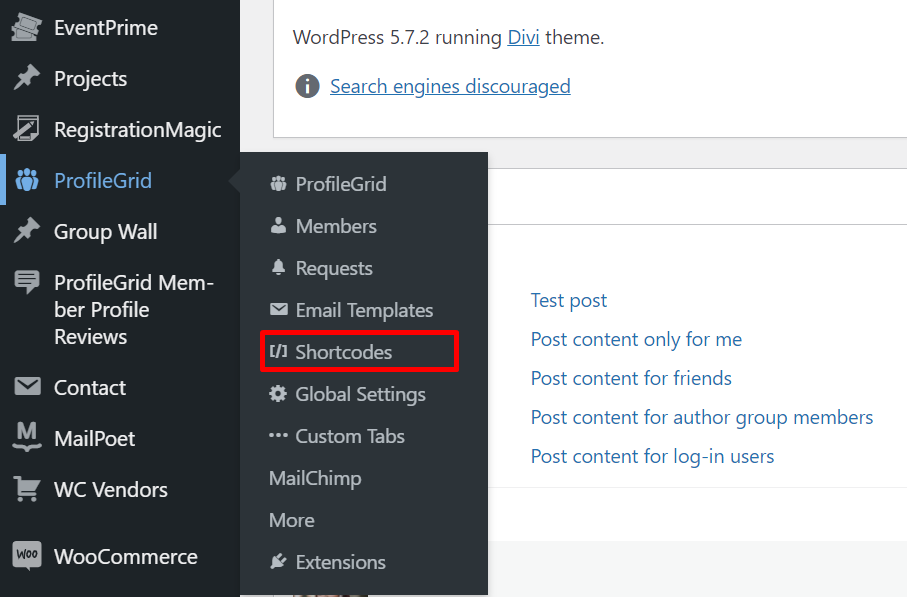The width and height of the screenshot is (907, 597).
Task: Click the info icon beside Search engines discouraged
Action: [307, 86]
